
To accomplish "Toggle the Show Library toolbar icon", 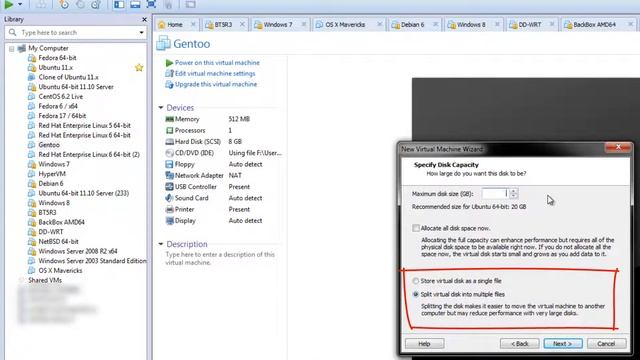I will click(x=119, y=4).
